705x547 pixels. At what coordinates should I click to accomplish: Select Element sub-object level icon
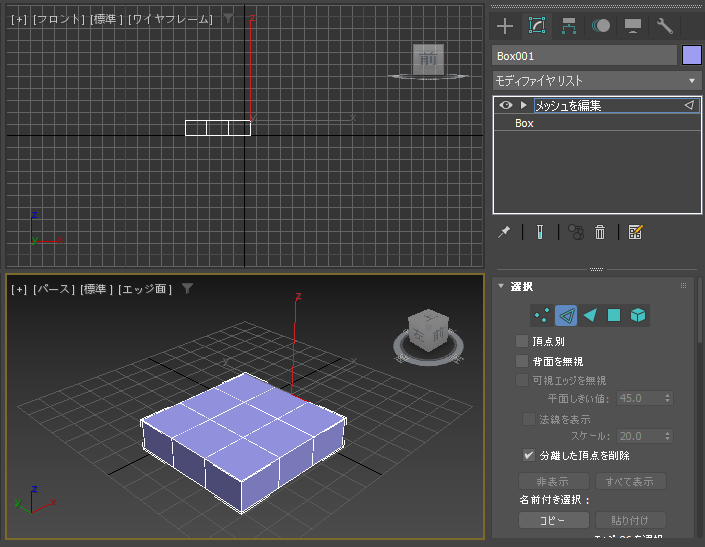click(638, 315)
